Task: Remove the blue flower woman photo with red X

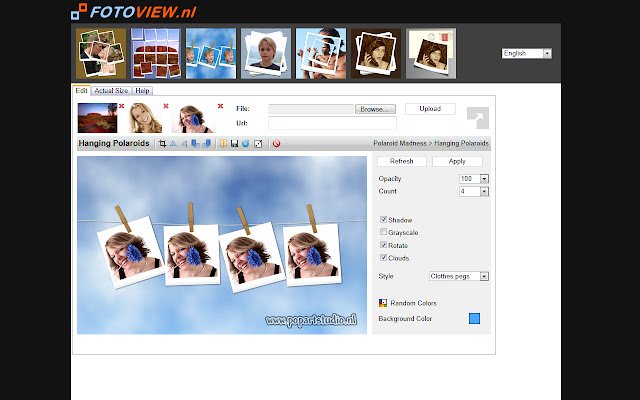Action: point(220,106)
